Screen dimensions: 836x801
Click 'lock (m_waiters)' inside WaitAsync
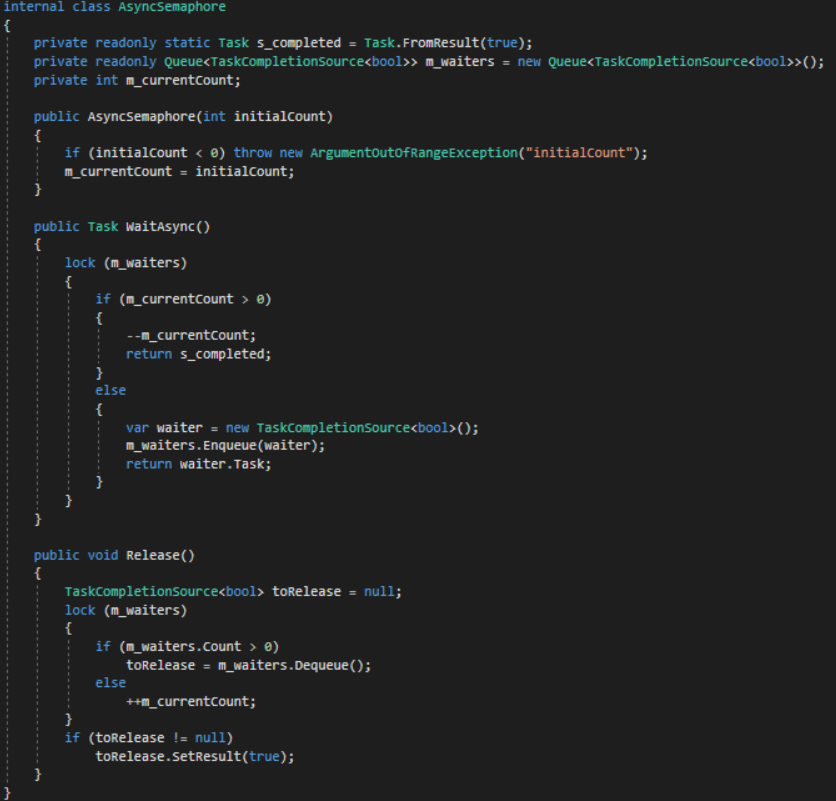126,263
